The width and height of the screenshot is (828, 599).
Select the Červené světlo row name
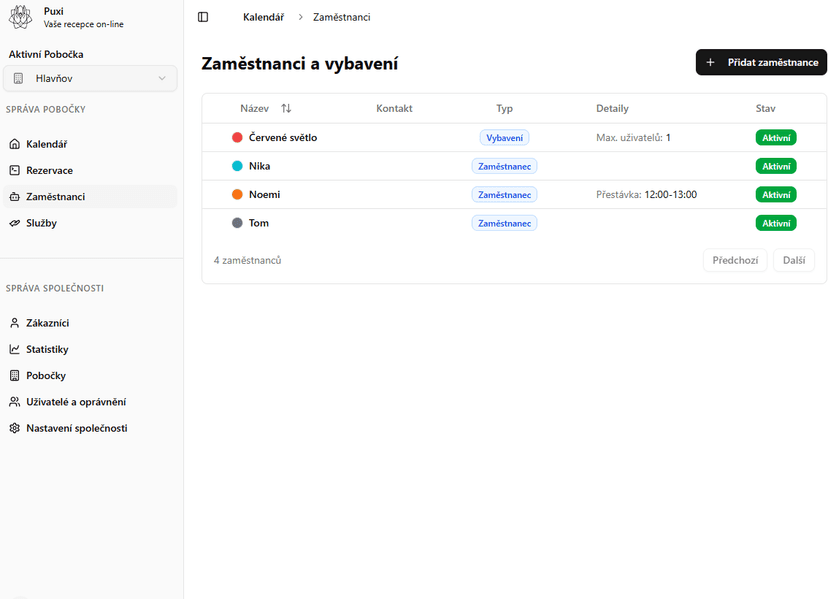(283, 137)
